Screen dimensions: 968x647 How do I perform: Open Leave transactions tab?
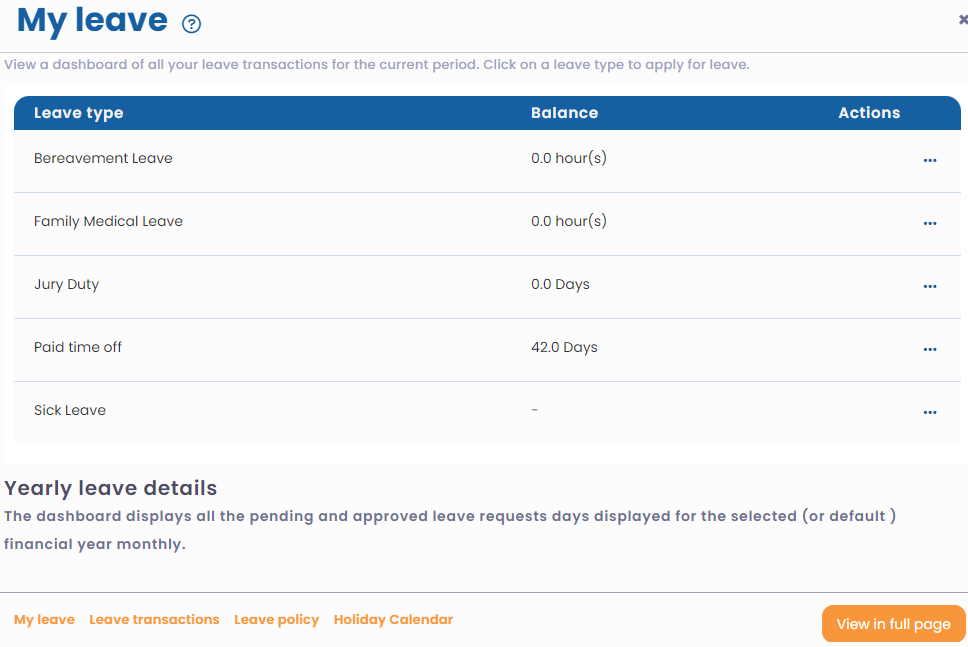tap(154, 619)
